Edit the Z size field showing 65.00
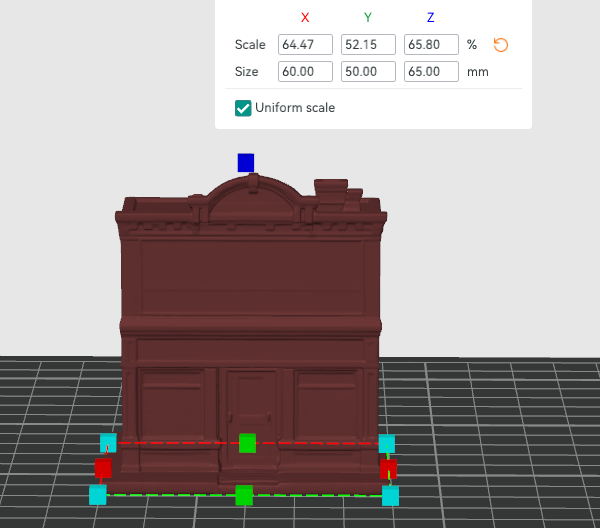The width and height of the screenshot is (600, 528). click(431, 72)
